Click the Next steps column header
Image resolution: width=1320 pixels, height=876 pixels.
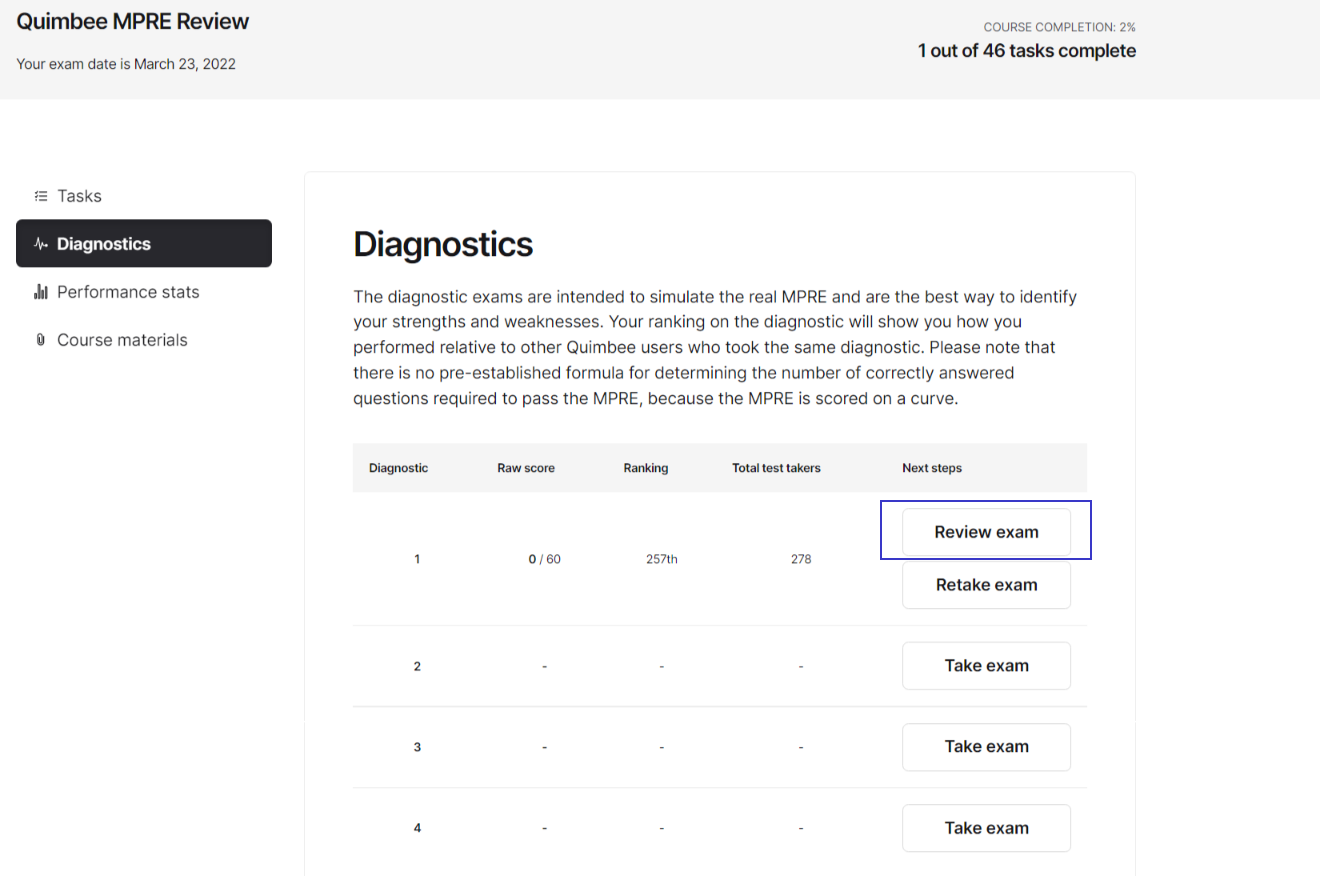click(932, 468)
